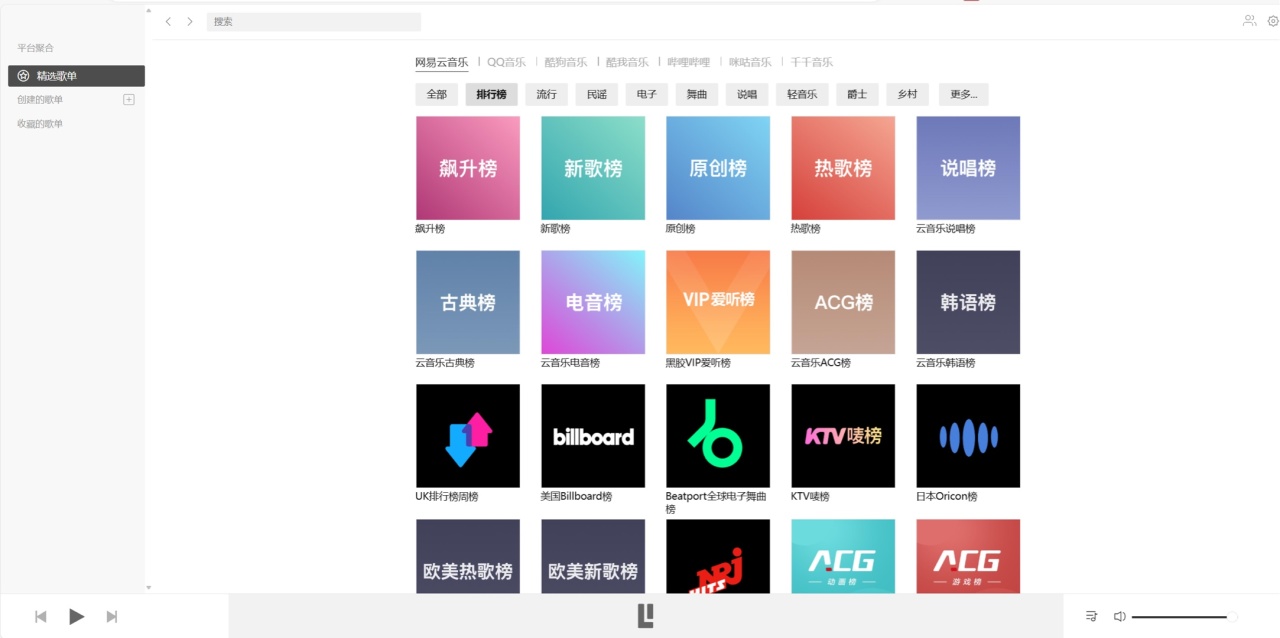This screenshot has height=638, width=1280.
Task: Select the 电子 filter
Action: (647, 95)
